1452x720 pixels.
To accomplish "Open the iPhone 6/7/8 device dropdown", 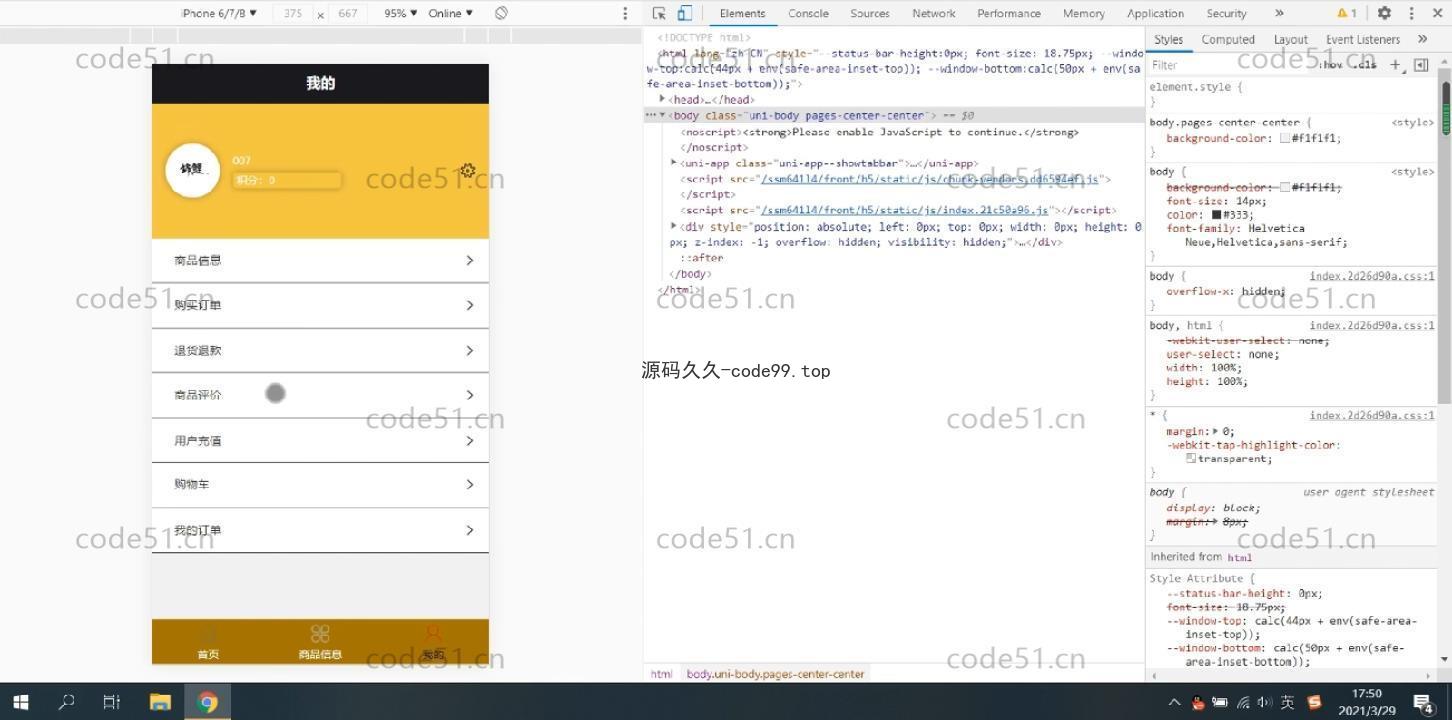I will tap(219, 13).
